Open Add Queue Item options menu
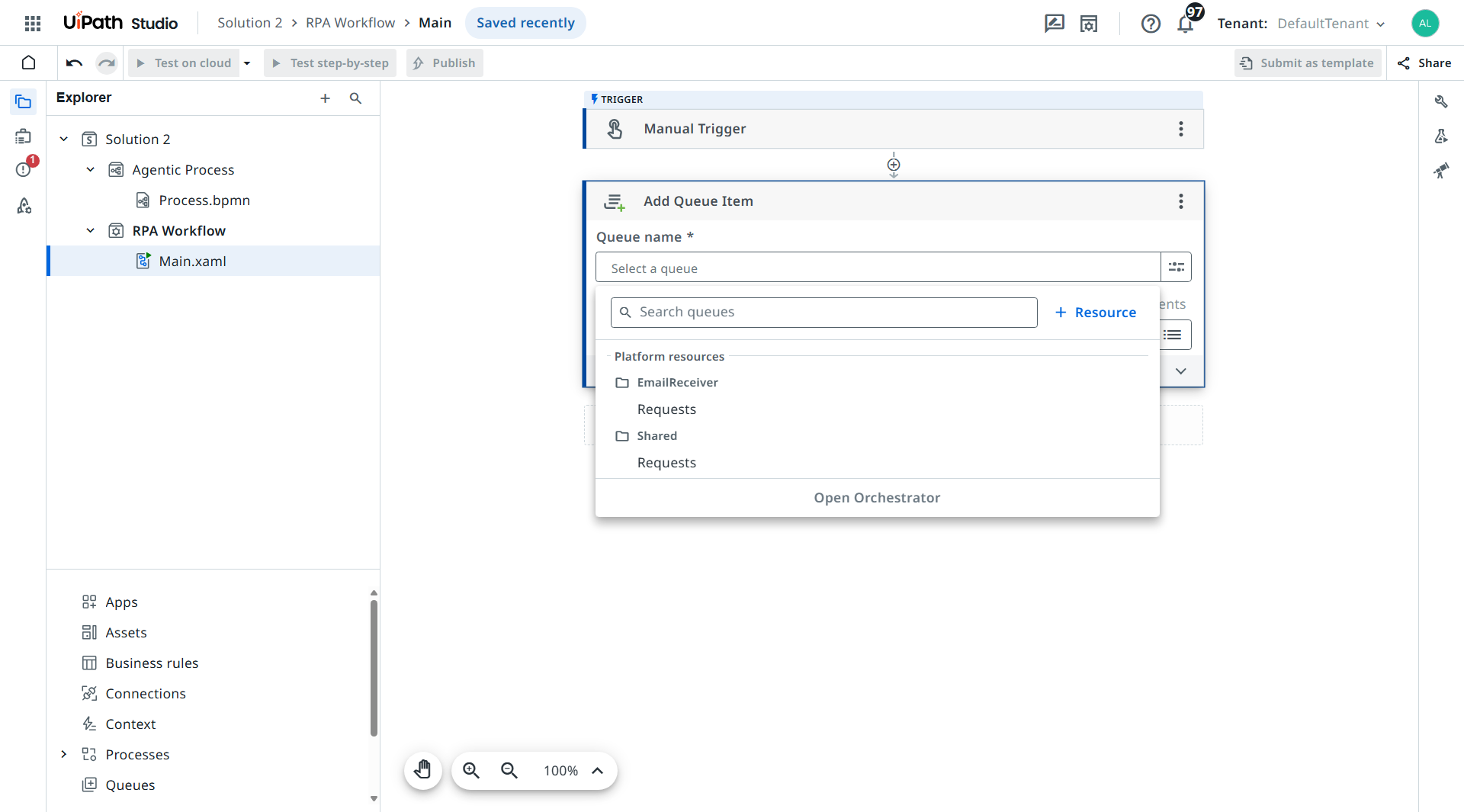Image resolution: width=1464 pixels, height=812 pixels. [x=1181, y=201]
